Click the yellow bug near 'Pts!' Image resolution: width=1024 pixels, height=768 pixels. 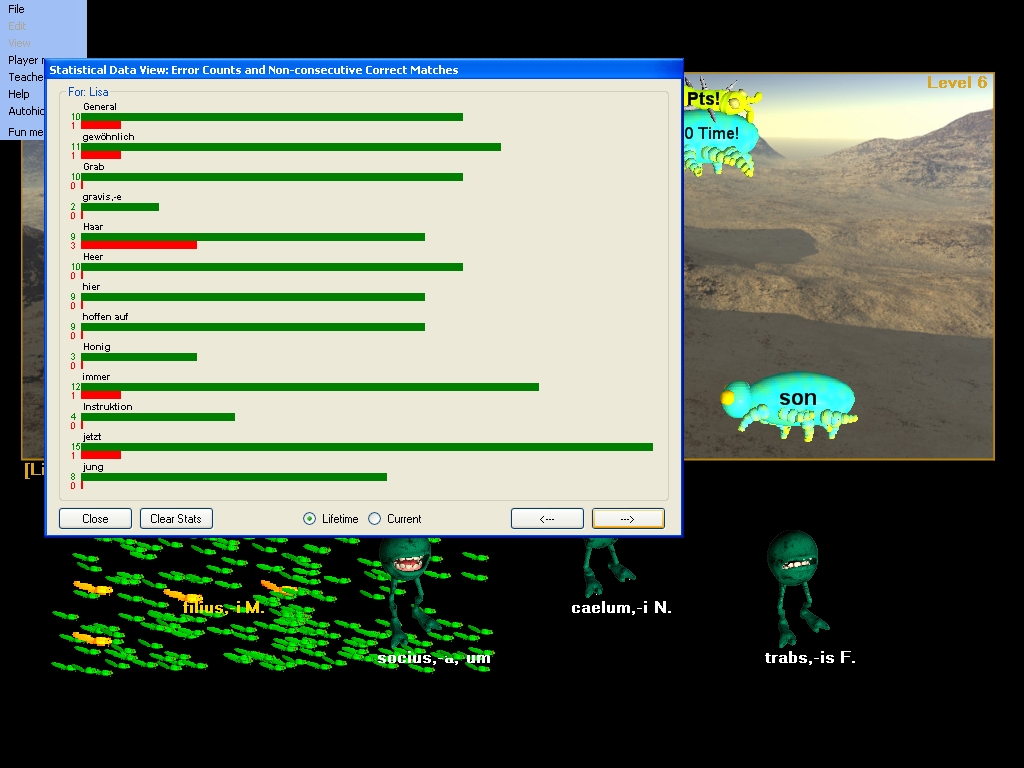[x=738, y=102]
